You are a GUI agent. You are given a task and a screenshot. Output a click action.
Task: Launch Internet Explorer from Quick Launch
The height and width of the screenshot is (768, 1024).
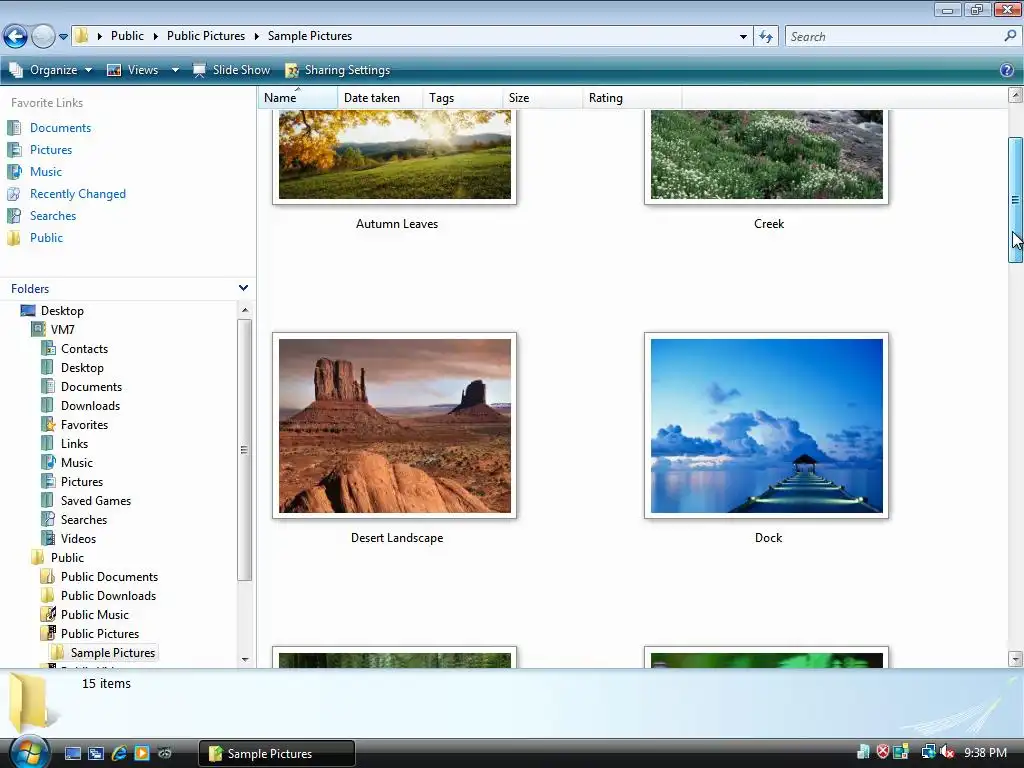point(119,754)
